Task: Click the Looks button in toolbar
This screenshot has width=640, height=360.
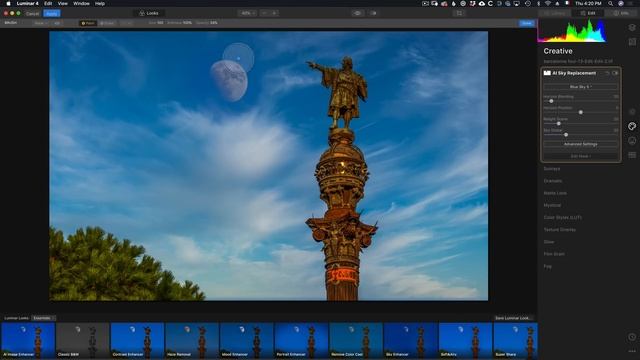Action: [x=149, y=13]
